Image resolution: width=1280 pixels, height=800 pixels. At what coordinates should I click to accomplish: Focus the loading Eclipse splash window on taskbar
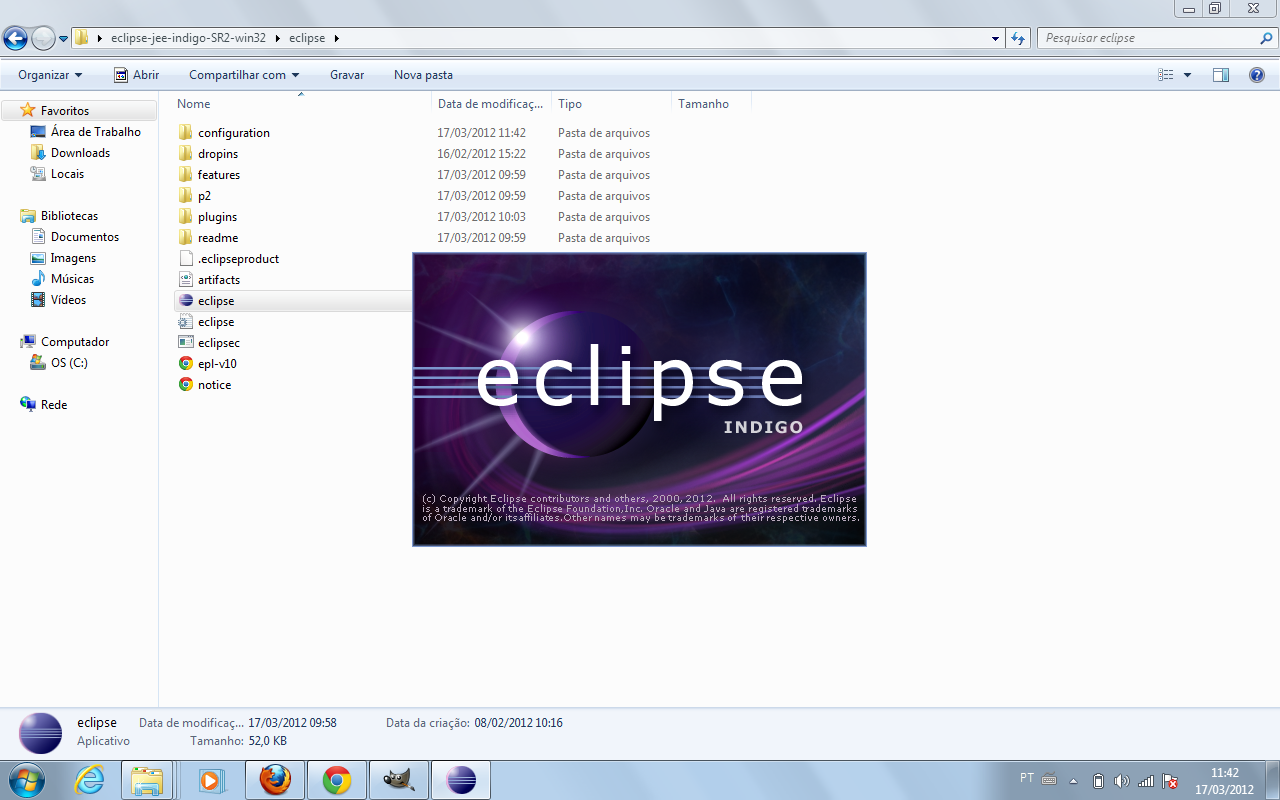tap(461, 779)
